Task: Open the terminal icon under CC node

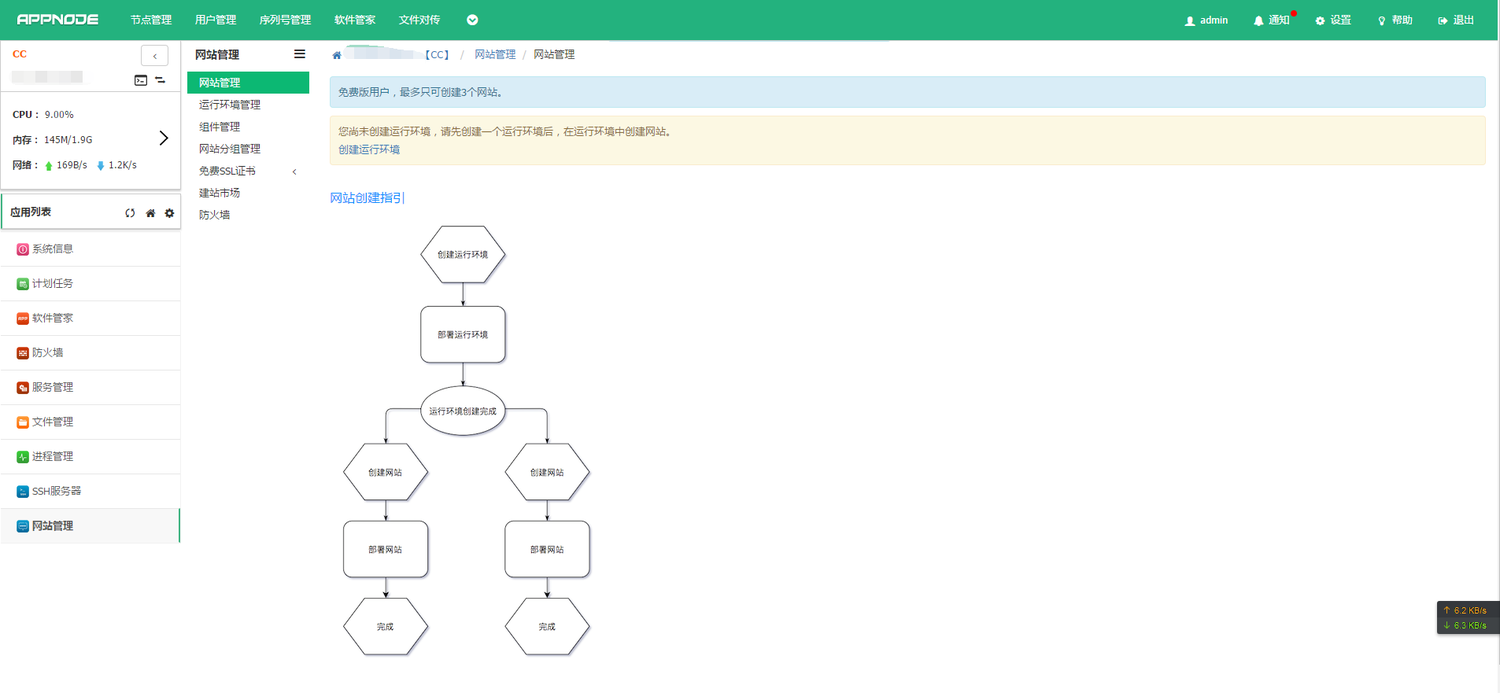Action: [141, 80]
